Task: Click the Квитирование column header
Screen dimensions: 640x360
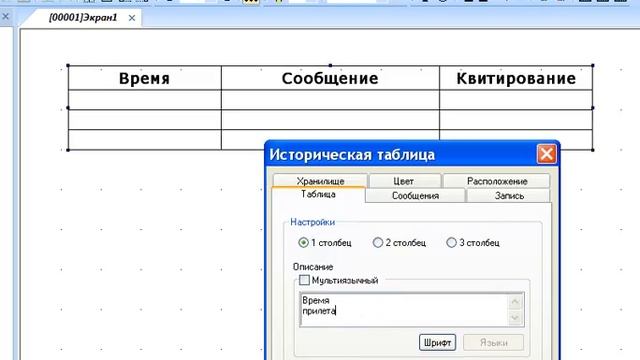Action: pos(516,78)
